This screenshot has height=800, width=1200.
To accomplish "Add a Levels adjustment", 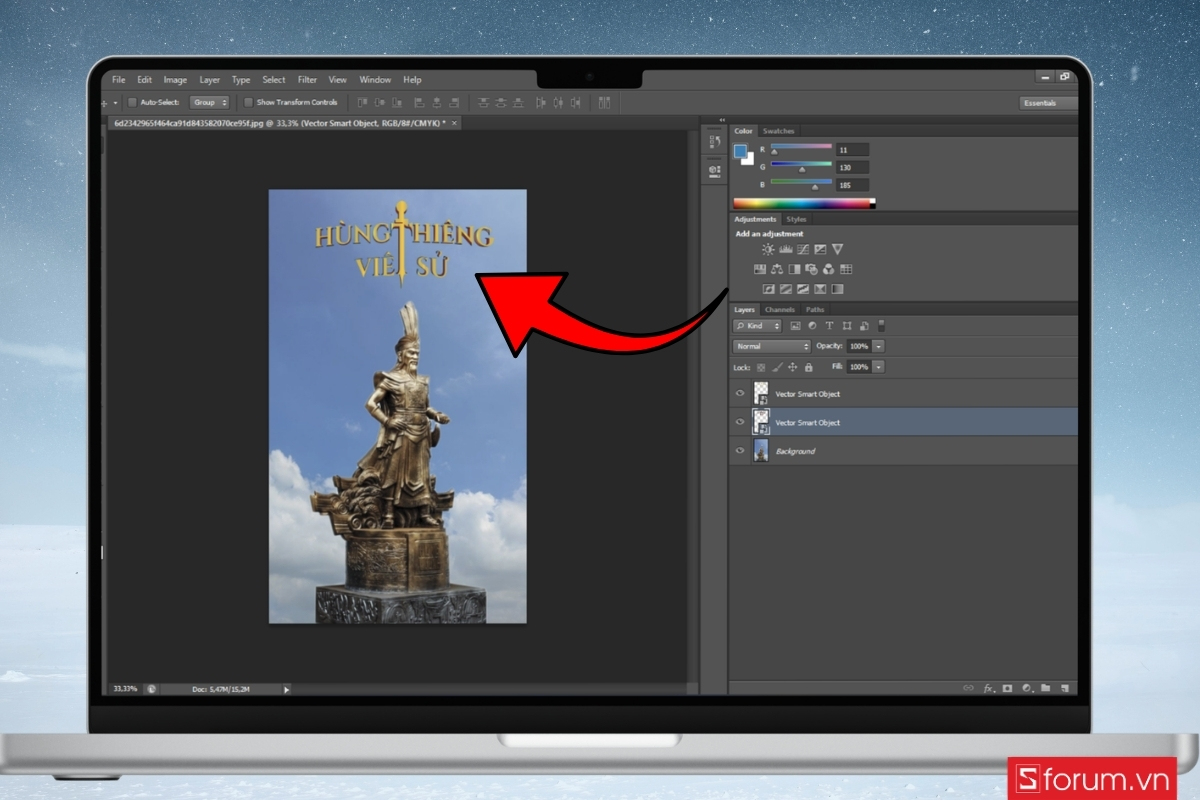I will click(785, 249).
